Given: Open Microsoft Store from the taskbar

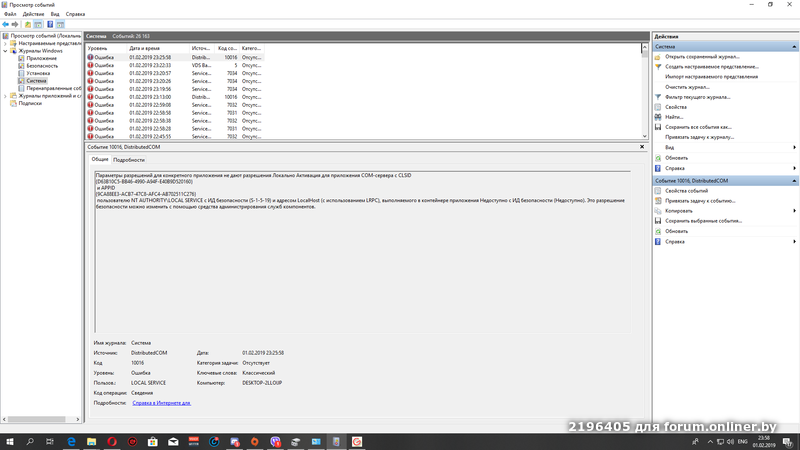Looking at the screenshot, I should point(153,441).
